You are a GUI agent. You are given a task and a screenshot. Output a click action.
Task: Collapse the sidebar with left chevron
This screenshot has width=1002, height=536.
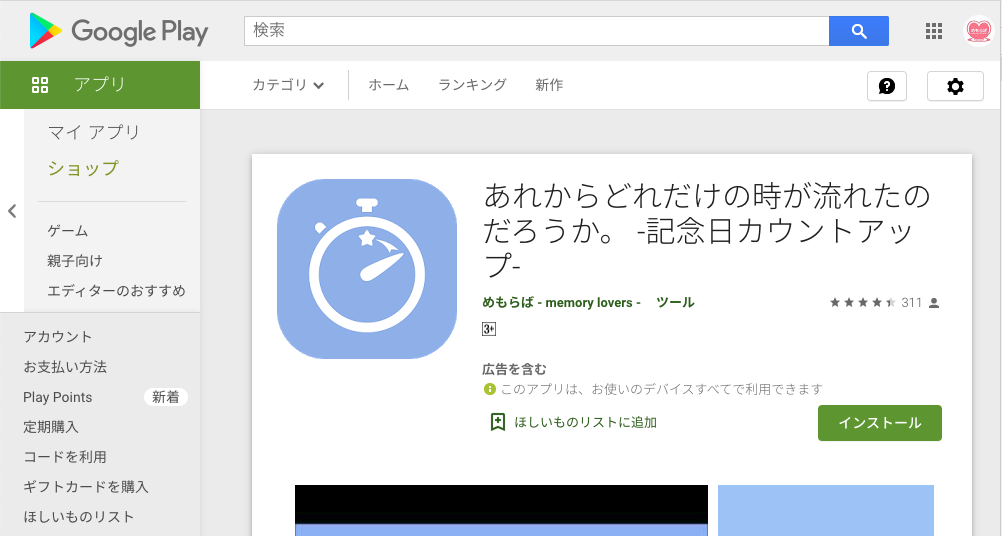click(12, 211)
